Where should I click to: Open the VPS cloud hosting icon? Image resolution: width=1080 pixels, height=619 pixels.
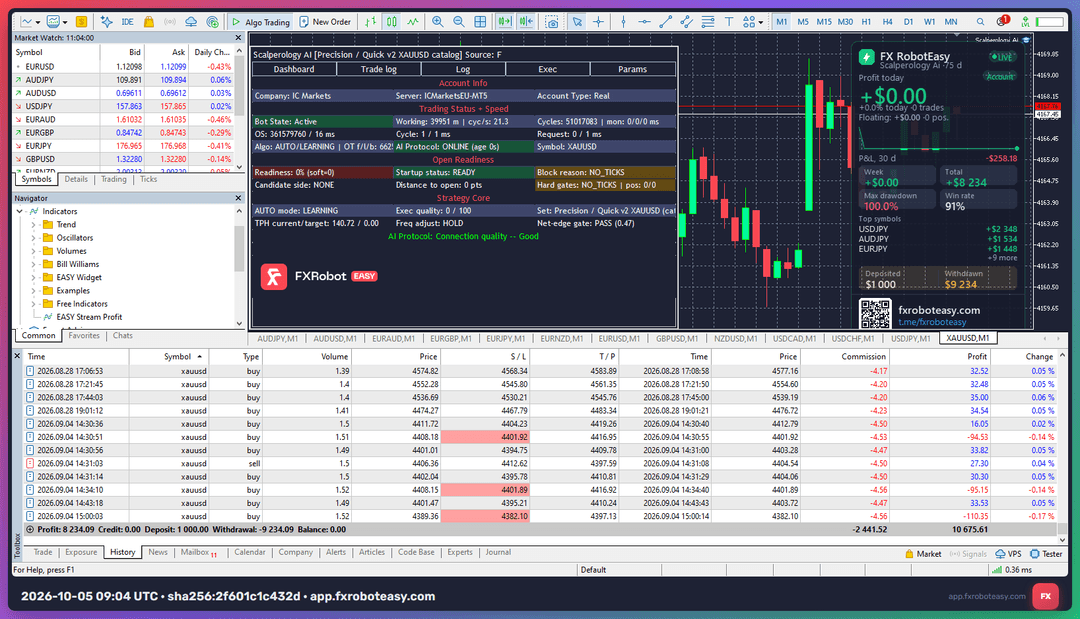191,21
